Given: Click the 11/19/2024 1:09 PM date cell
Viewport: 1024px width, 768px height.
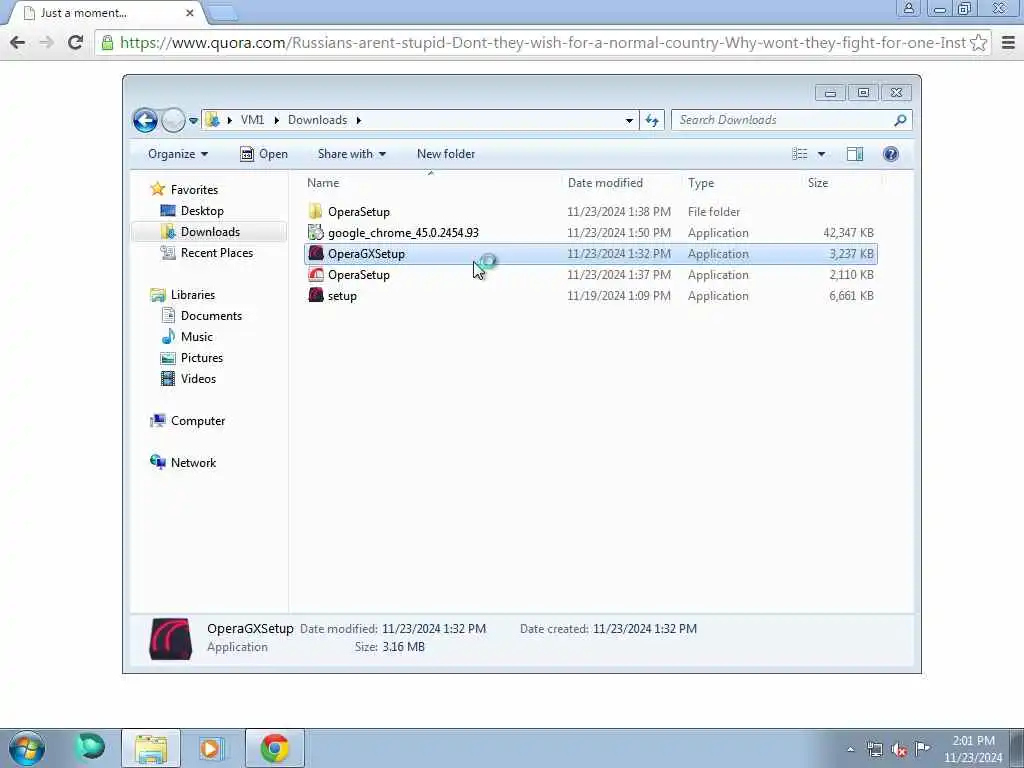Looking at the screenshot, I should [x=618, y=296].
